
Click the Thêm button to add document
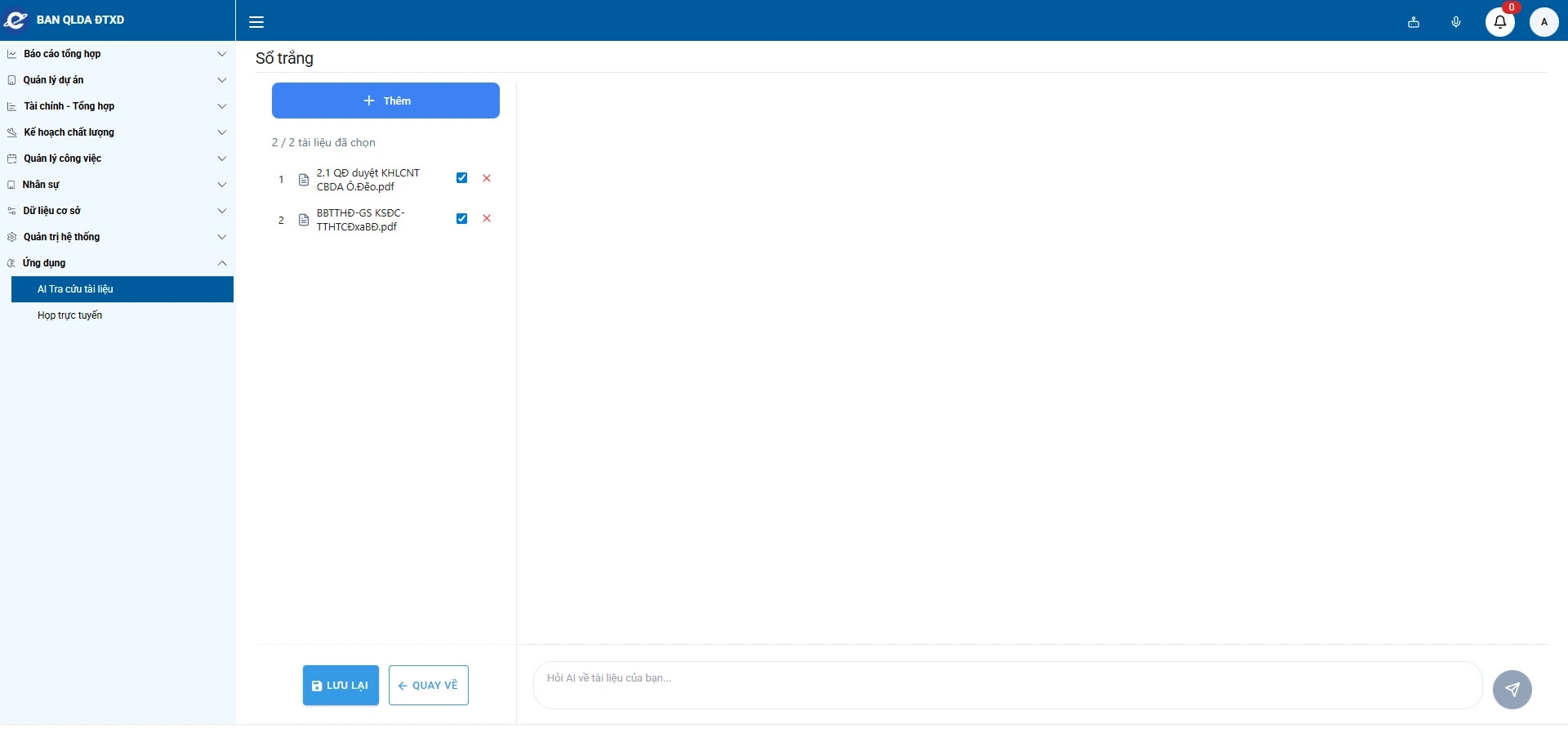point(385,101)
